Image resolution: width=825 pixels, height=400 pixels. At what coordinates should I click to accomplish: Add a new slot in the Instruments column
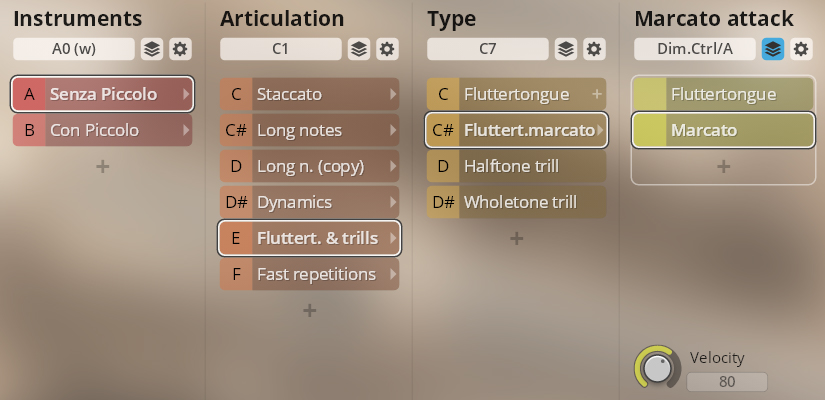coord(102,167)
